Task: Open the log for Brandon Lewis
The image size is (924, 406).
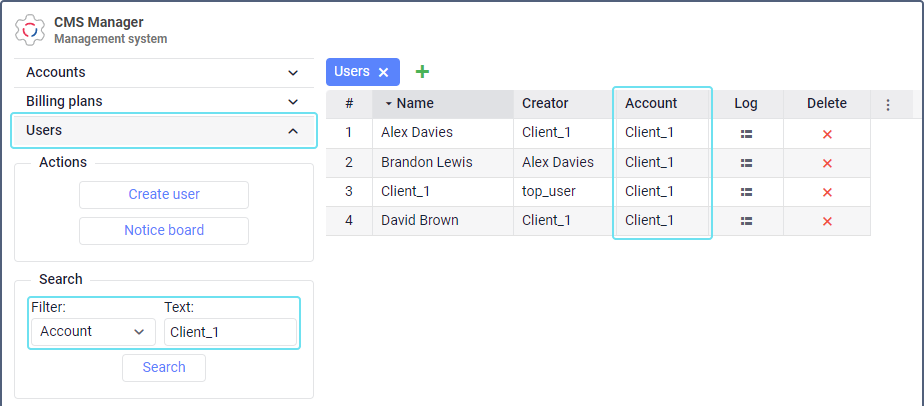Action: tap(746, 163)
